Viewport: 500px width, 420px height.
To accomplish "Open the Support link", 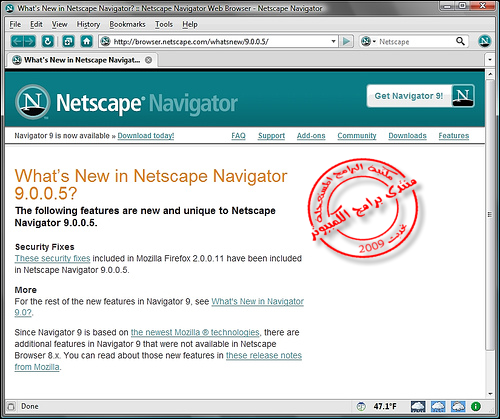I will (x=271, y=136).
